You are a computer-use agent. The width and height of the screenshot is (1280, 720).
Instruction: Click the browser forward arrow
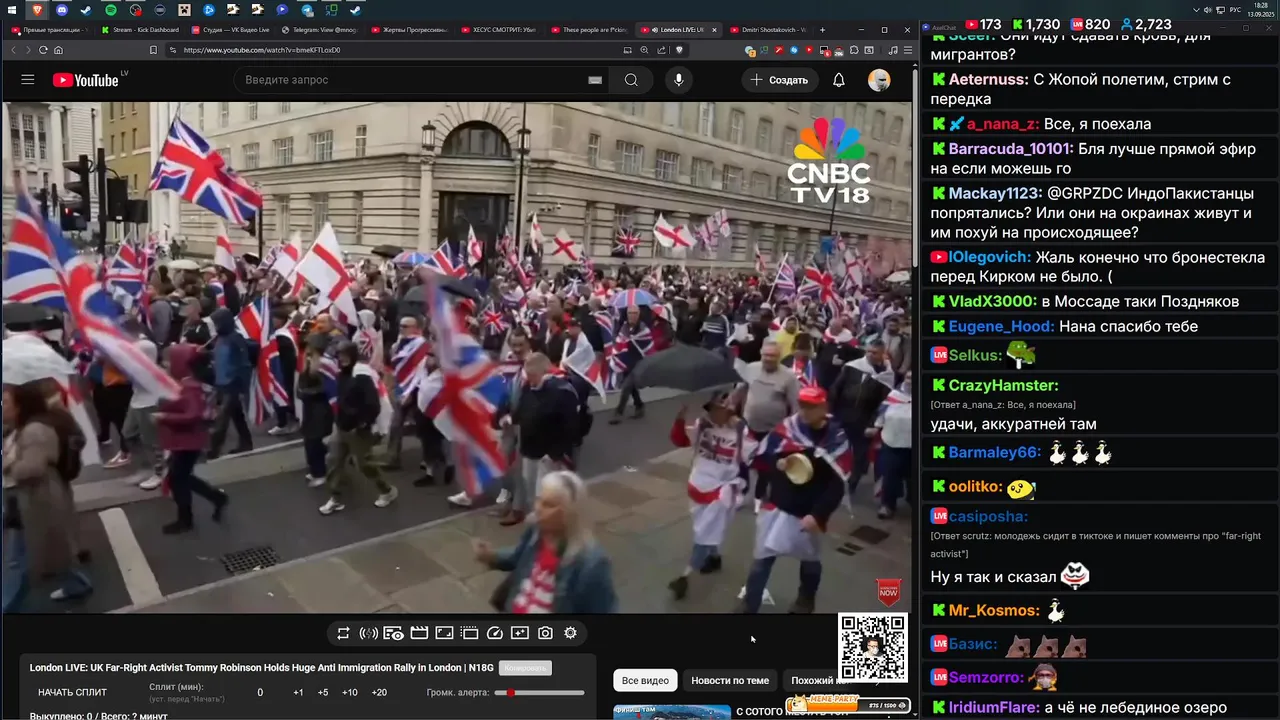coord(28,50)
